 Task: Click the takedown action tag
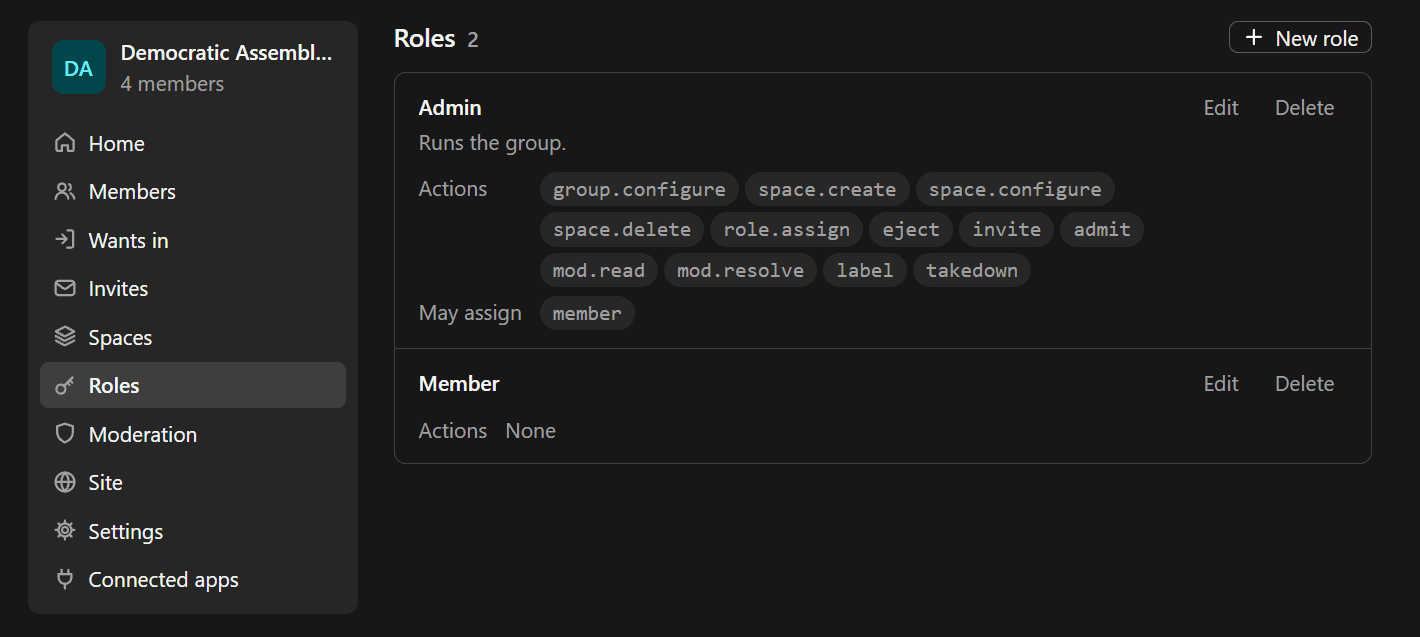tap(972, 270)
